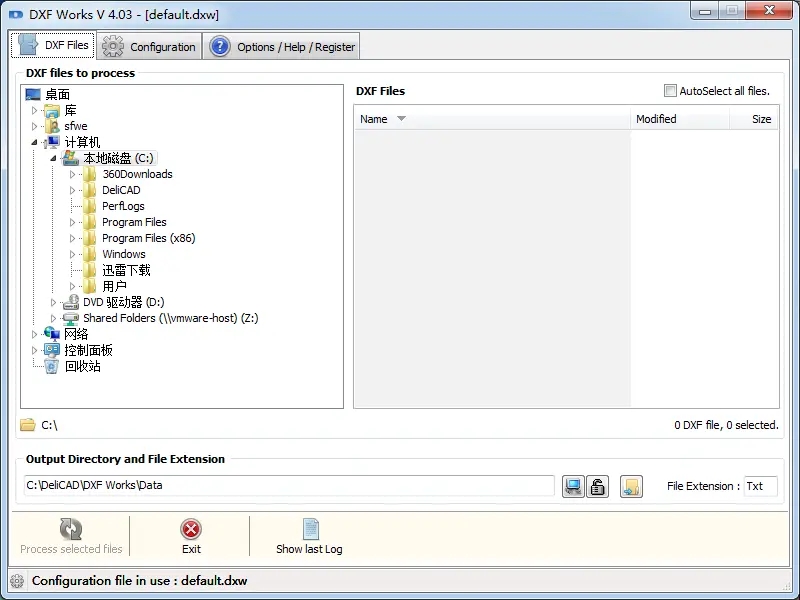Minimize the DXF Works window
Screen dimensions: 800x600
point(705,11)
